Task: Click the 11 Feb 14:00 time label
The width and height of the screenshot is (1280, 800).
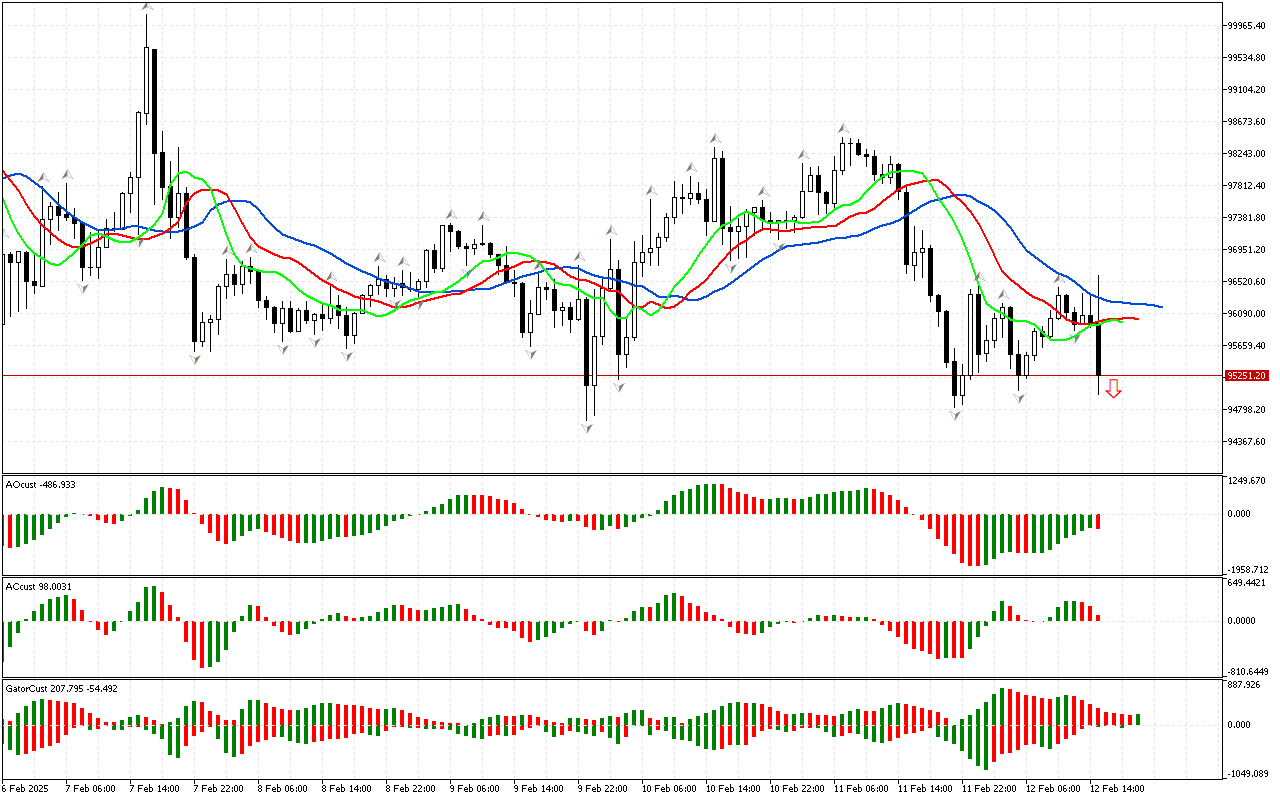Action: (x=924, y=788)
